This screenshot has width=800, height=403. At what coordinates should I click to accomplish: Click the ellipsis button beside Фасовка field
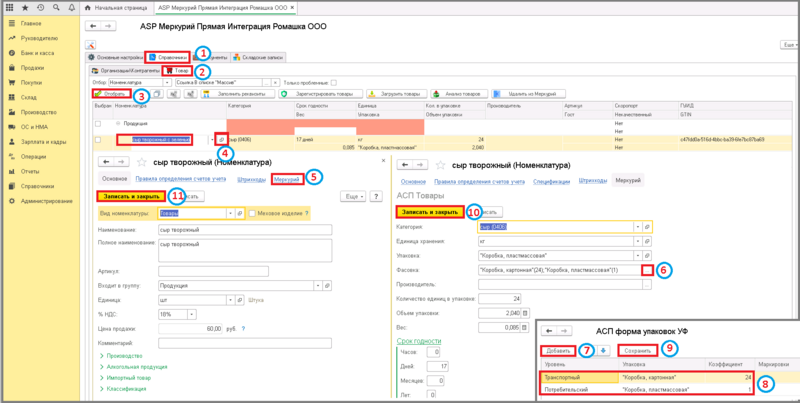(x=648, y=270)
